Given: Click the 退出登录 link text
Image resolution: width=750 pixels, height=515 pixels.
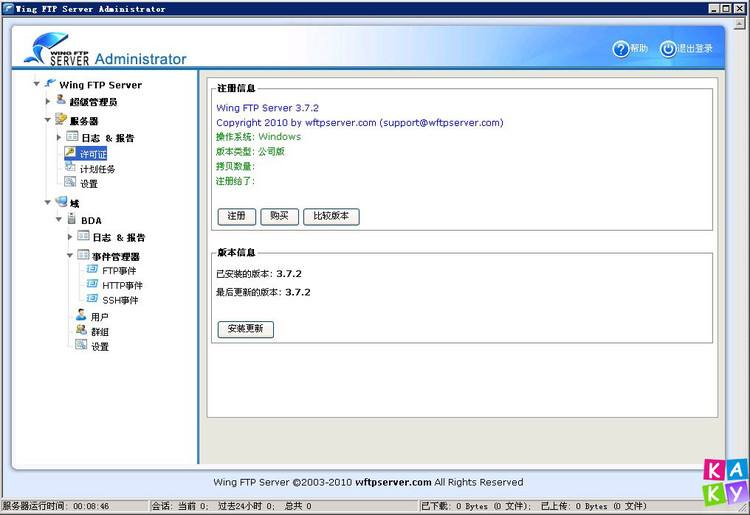Looking at the screenshot, I should [695, 48].
